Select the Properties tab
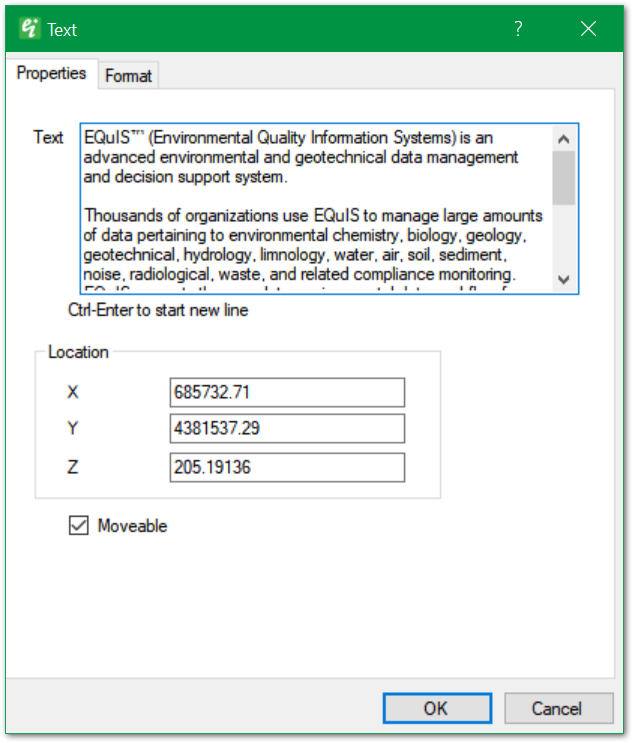Screen dimensions: 633x743 coord(51,74)
